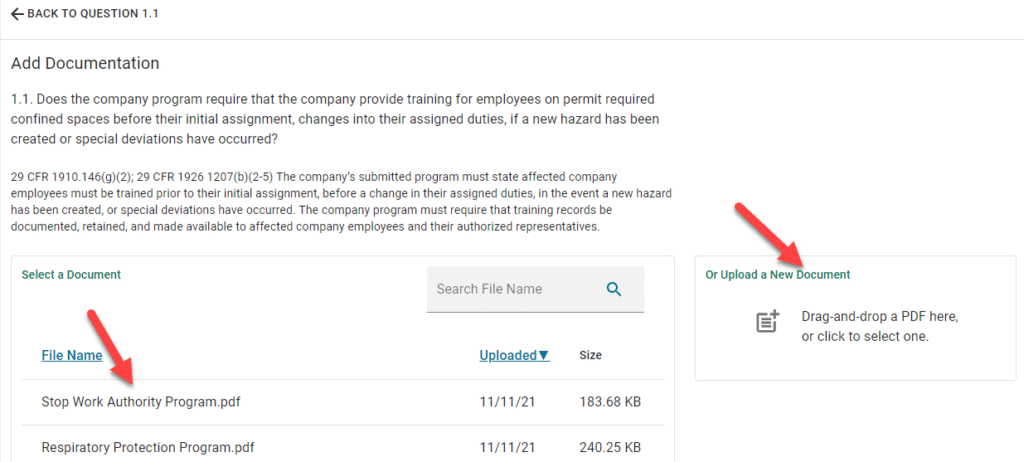
Task: Select Stop Work Authority Program.pdf
Action: (x=141, y=402)
